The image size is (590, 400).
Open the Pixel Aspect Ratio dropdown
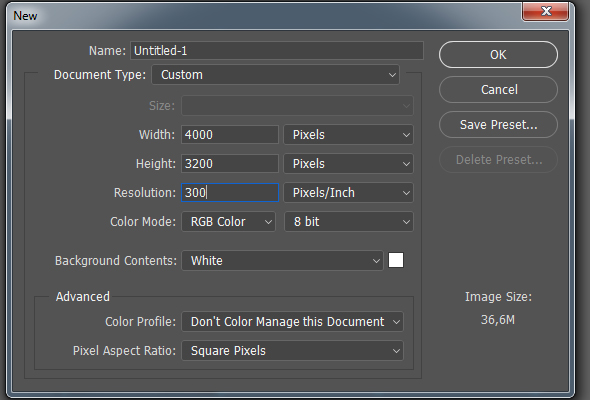pyautogui.click(x=292, y=351)
